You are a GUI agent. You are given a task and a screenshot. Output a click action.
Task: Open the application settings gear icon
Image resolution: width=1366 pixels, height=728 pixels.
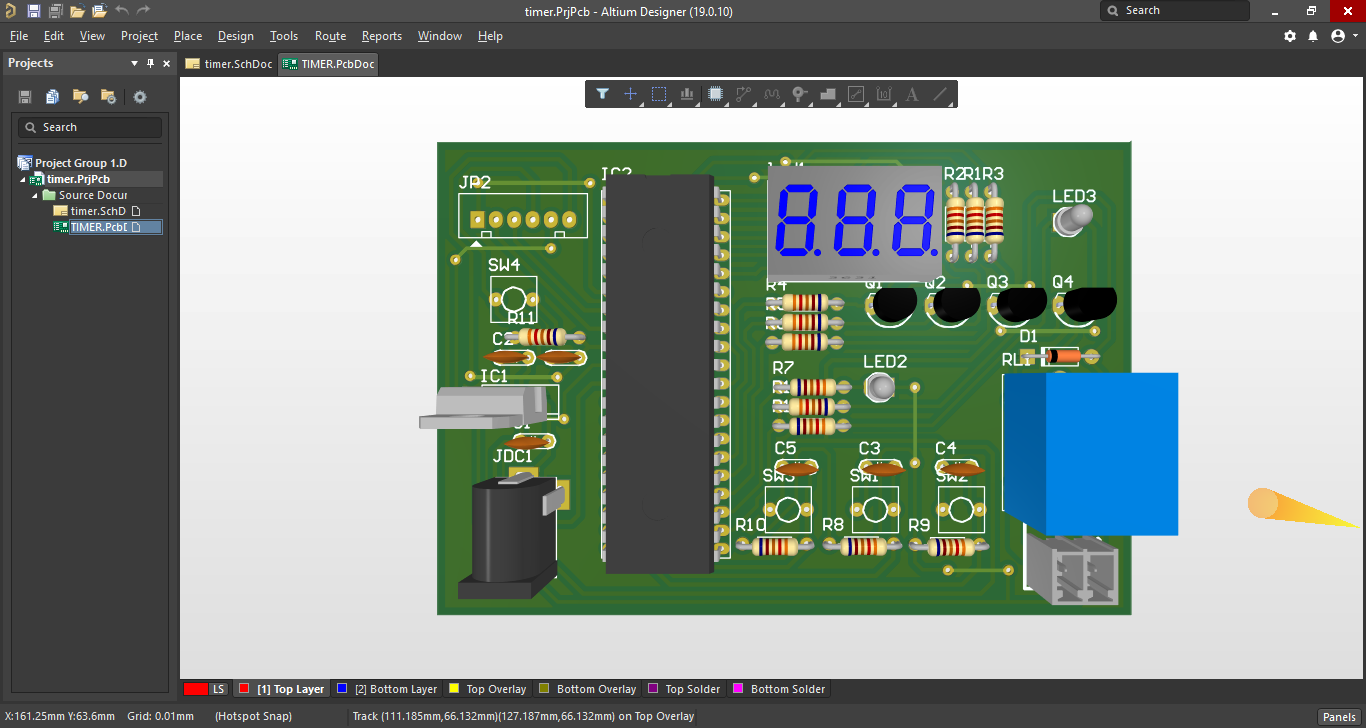[1290, 36]
